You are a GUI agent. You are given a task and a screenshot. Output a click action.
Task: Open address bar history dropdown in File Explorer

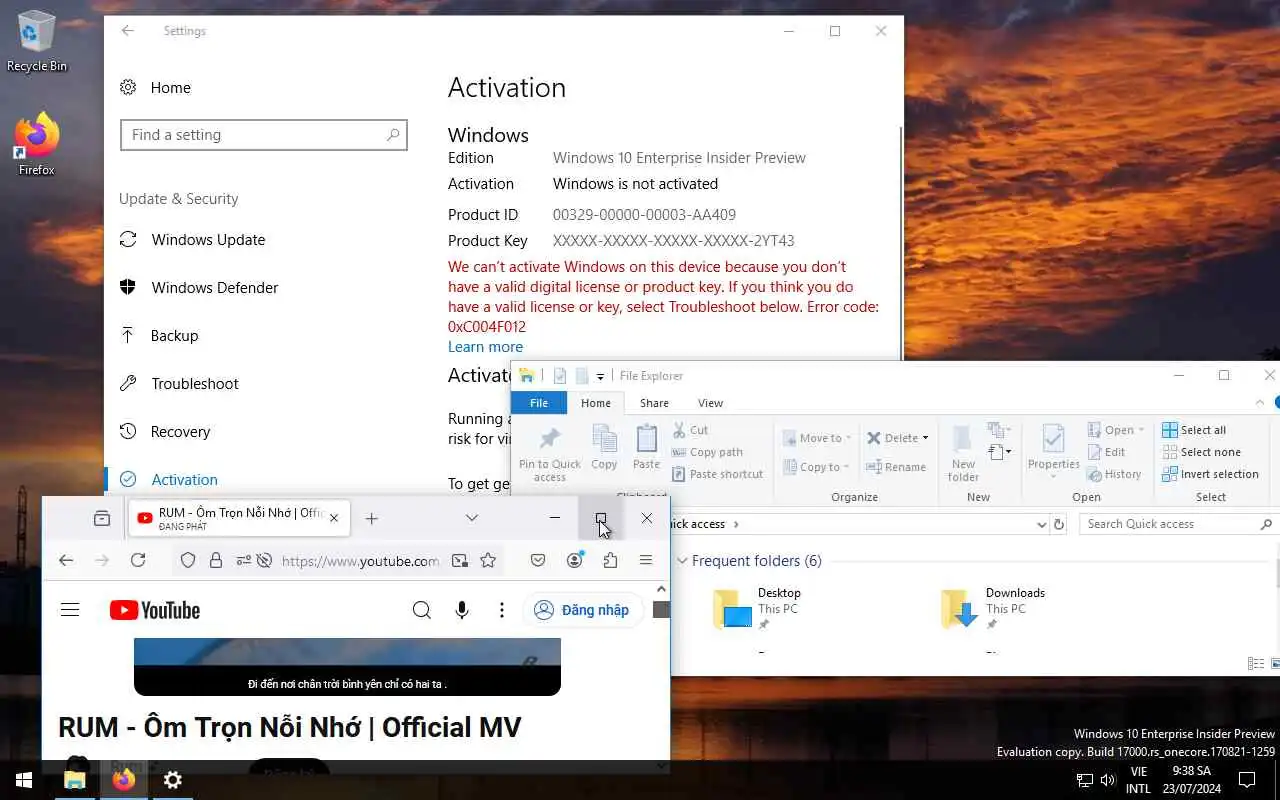pos(1041,524)
